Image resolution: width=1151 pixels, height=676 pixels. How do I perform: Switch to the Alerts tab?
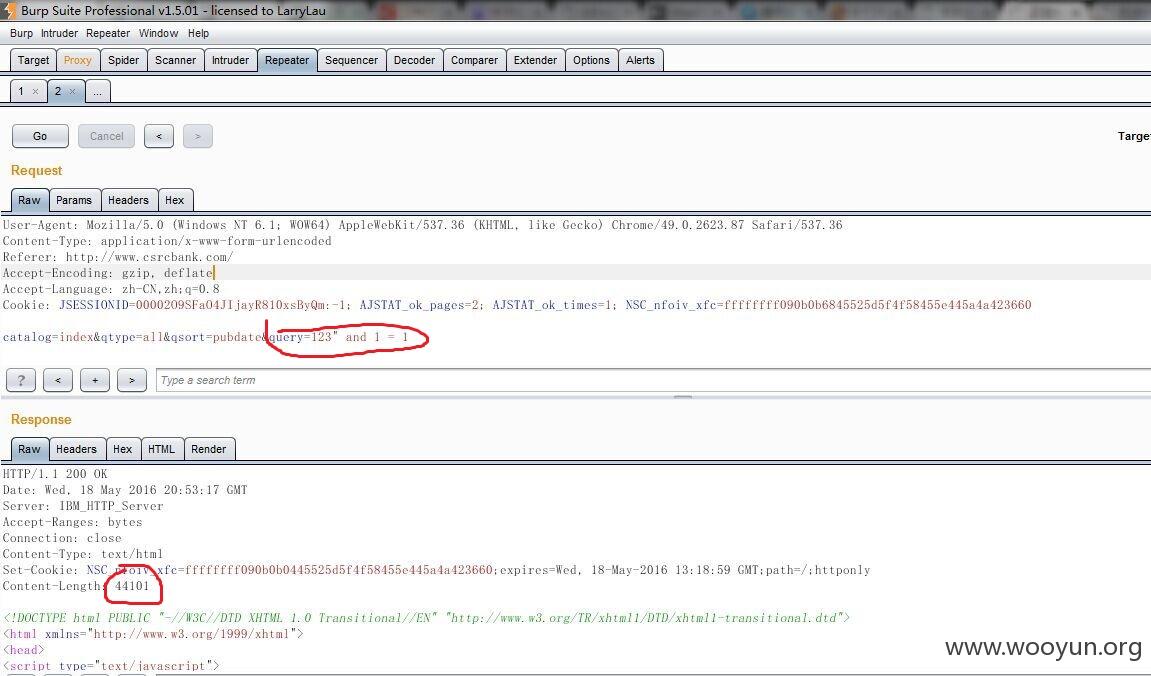tap(640, 60)
